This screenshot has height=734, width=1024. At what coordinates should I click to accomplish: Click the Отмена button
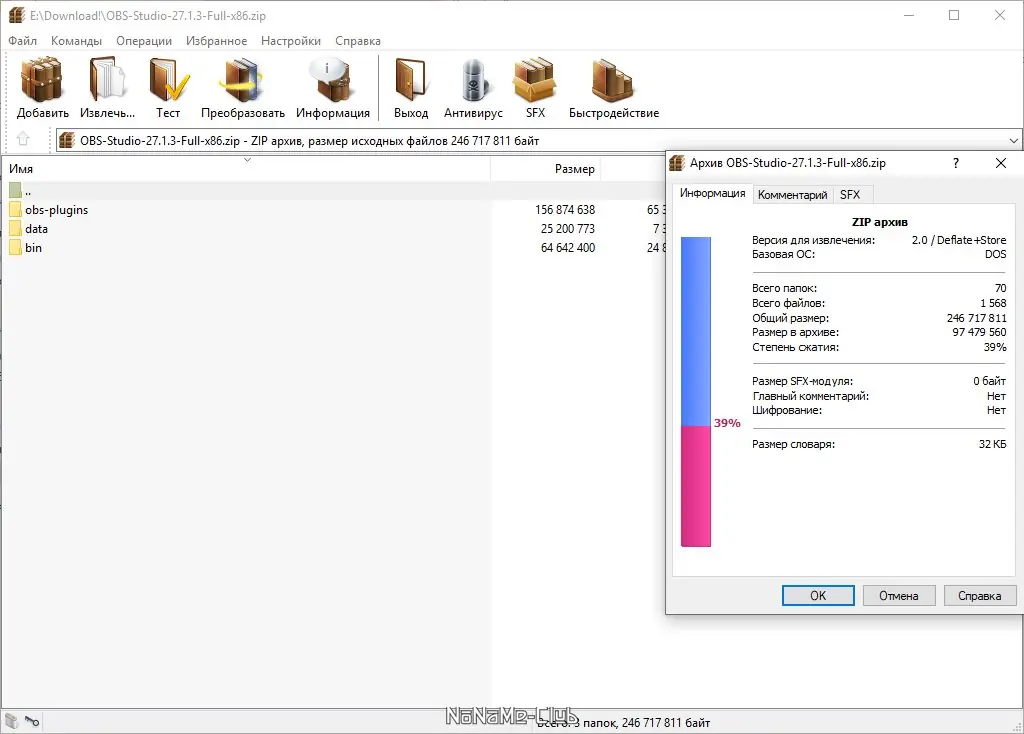(x=899, y=596)
